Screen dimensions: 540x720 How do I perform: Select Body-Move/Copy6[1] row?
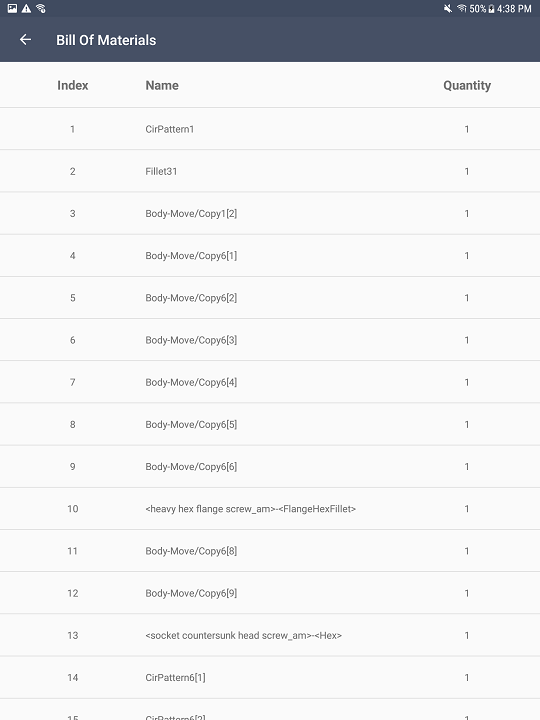tap(270, 256)
